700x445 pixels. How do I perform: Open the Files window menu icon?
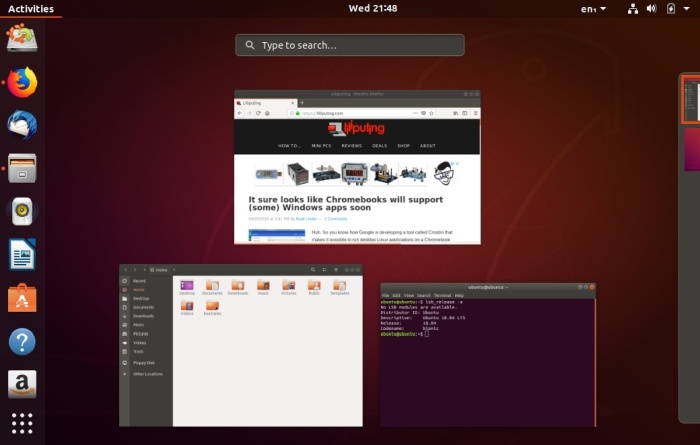[x=336, y=270]
